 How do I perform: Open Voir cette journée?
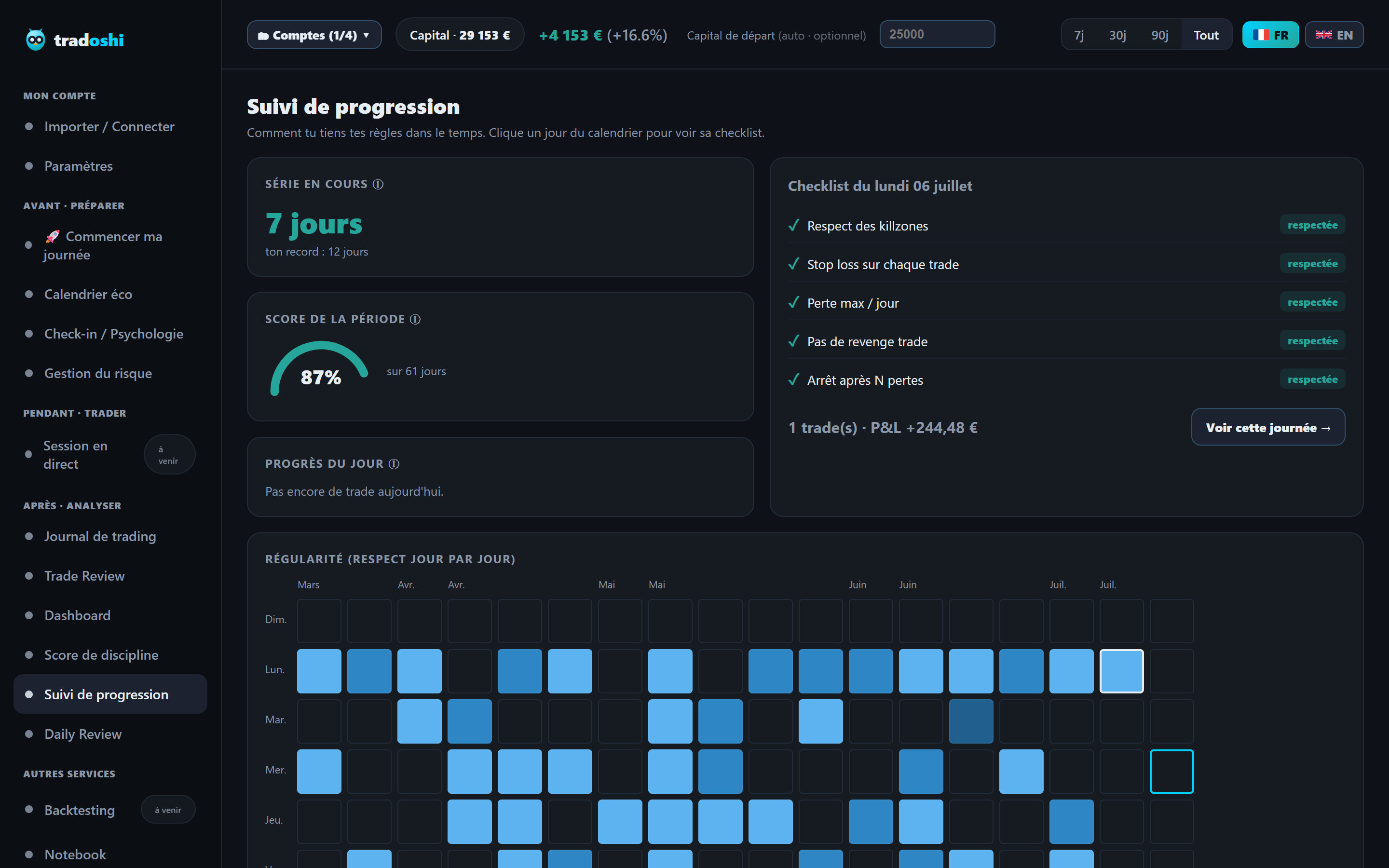(x=1268, y=427)
